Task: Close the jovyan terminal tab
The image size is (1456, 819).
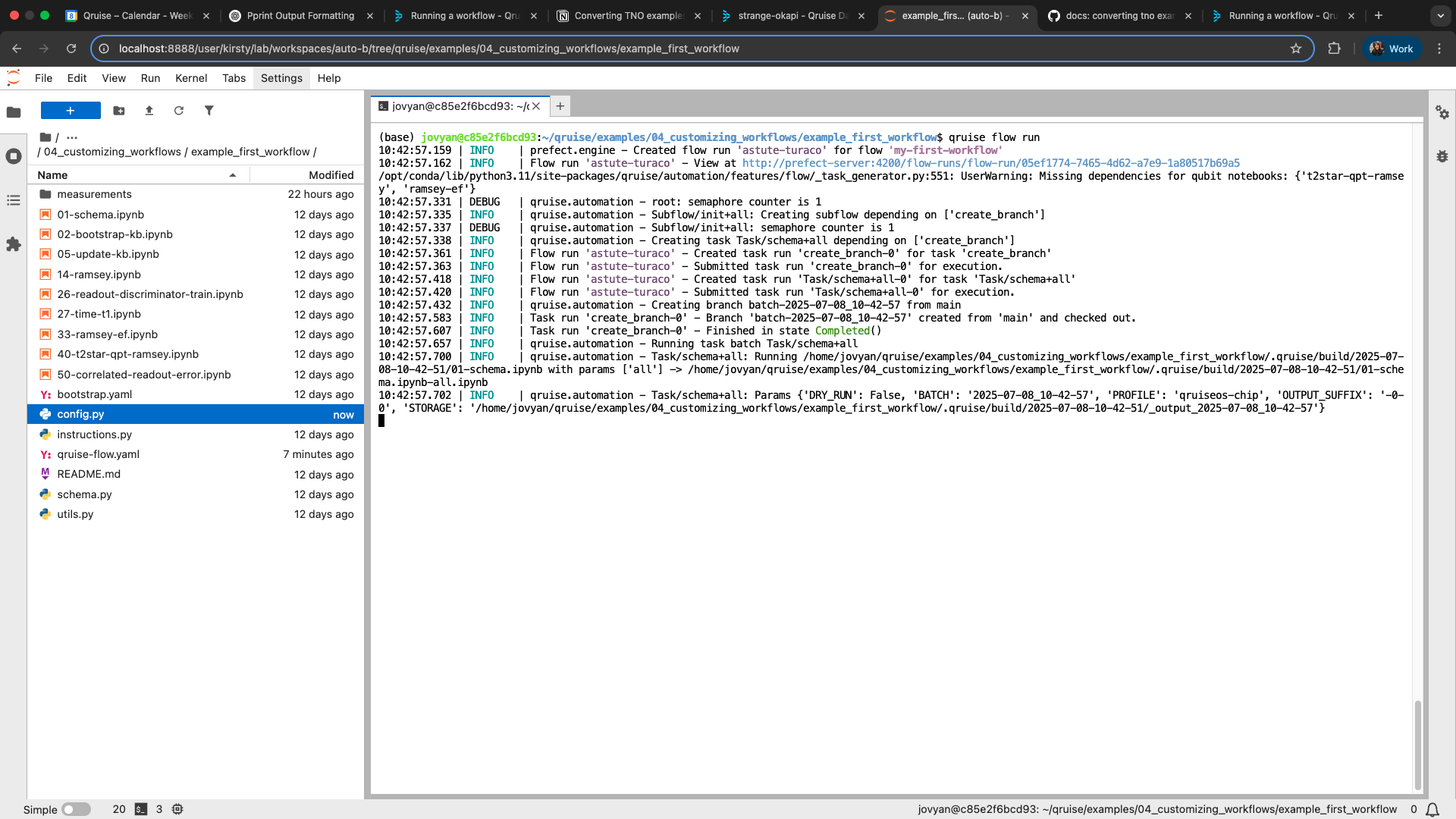Action: coord(536,106)
